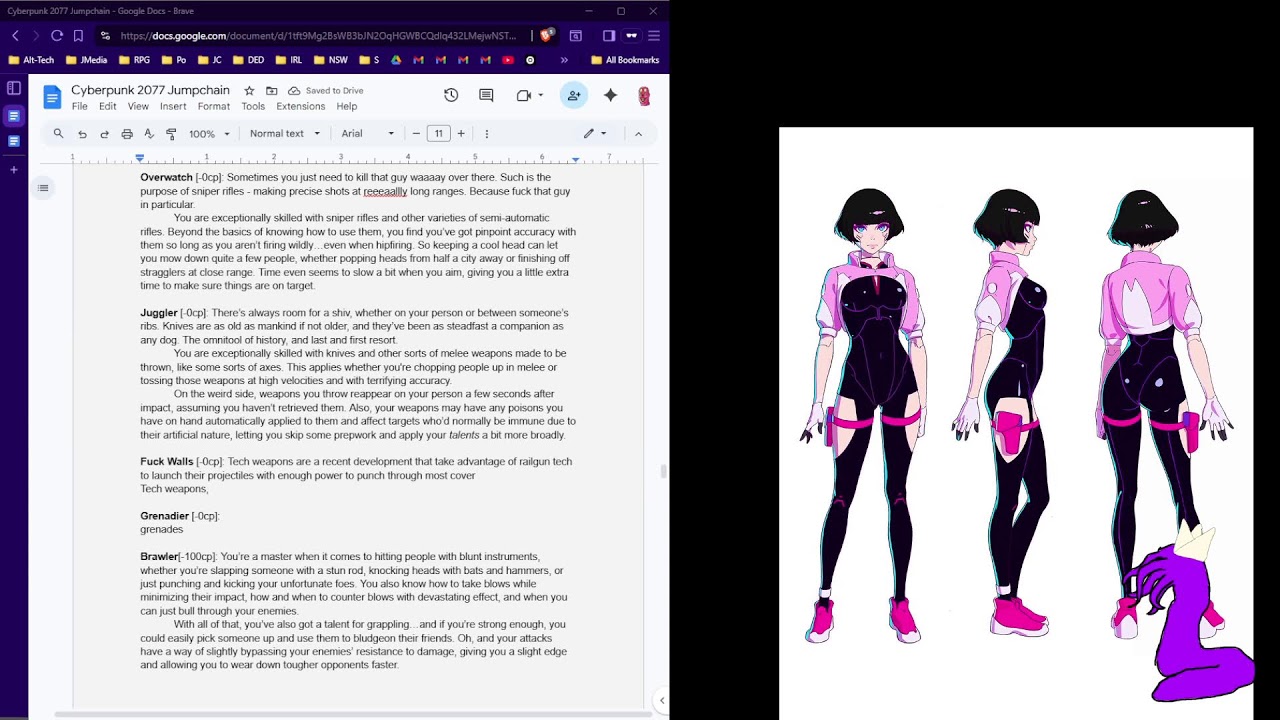
Task: Click the misspelled word reeeaallly
Action: [385, 191]
